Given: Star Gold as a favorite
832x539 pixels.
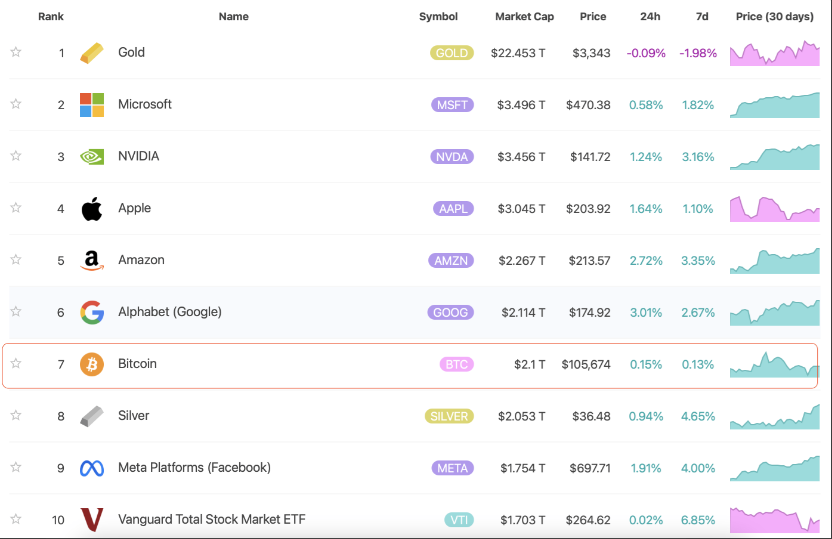Looking at the screenshot, I should tap(16, 51).
